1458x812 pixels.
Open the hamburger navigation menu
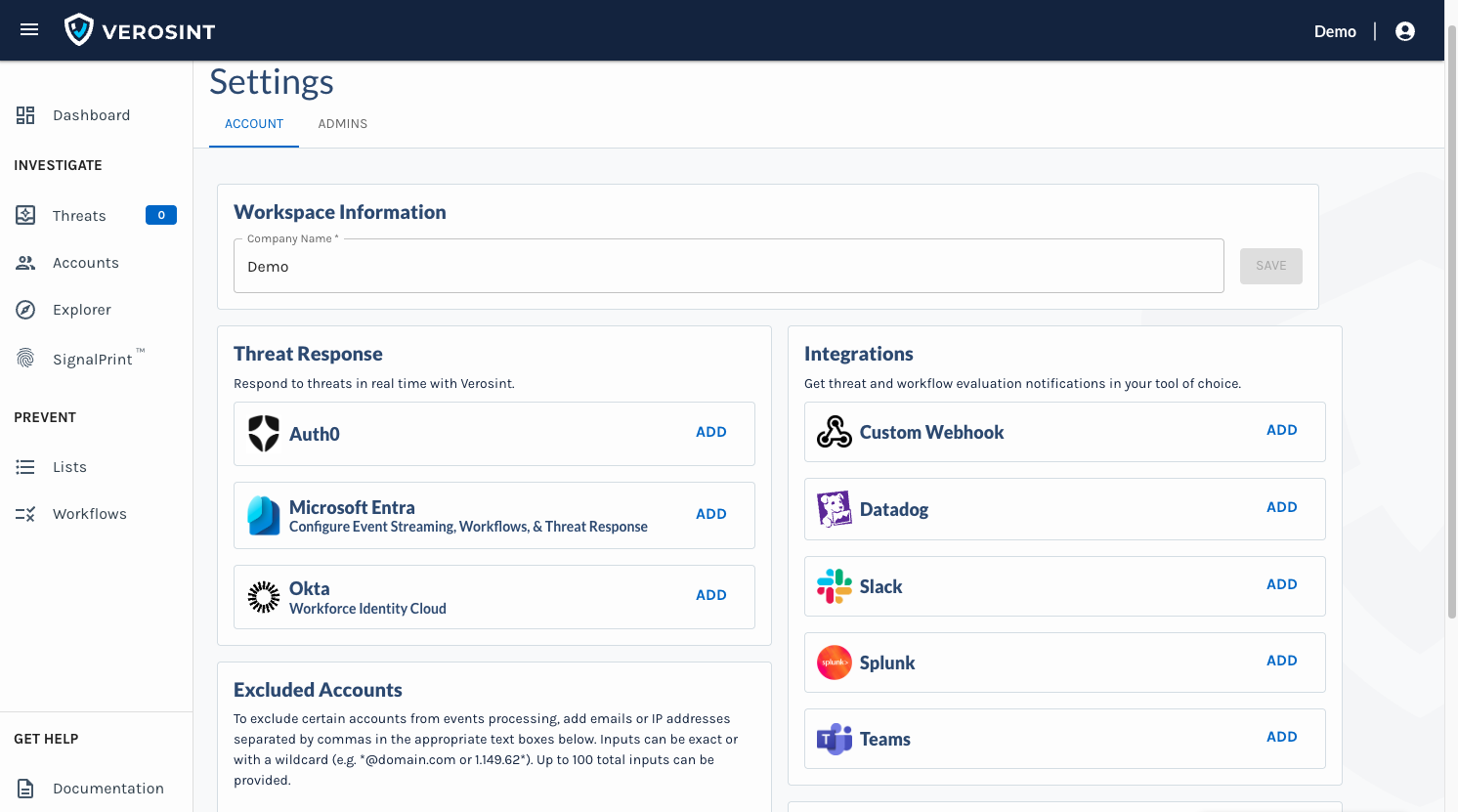point(29,30)
